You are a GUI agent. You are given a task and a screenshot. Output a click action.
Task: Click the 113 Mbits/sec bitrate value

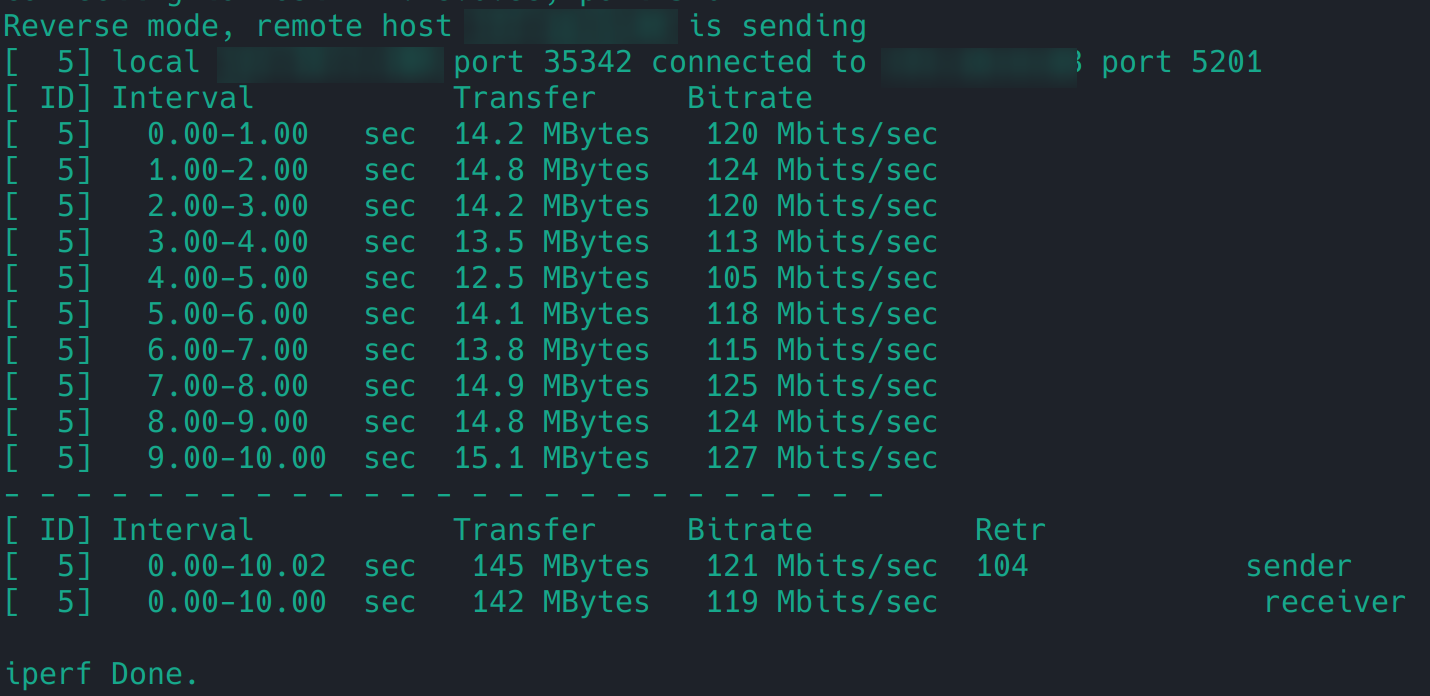822,242
